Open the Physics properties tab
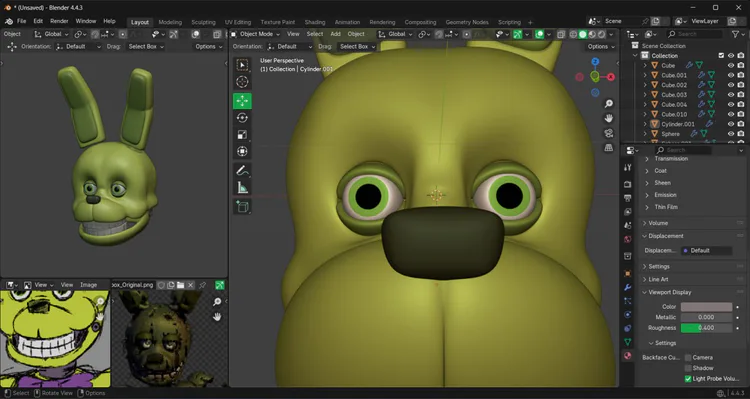The image size is (750, 399). [x=628, y=315]
